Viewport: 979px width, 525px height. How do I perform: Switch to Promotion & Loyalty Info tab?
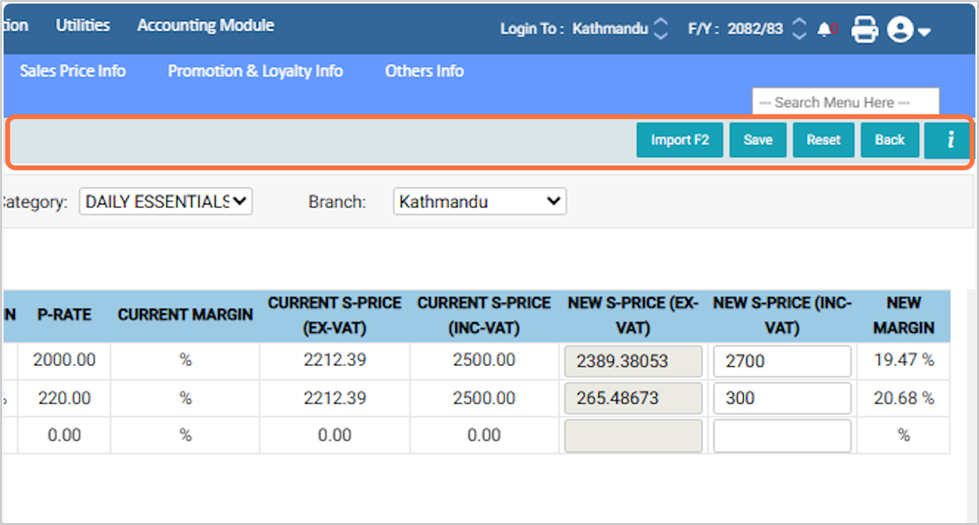pos(255,71)
